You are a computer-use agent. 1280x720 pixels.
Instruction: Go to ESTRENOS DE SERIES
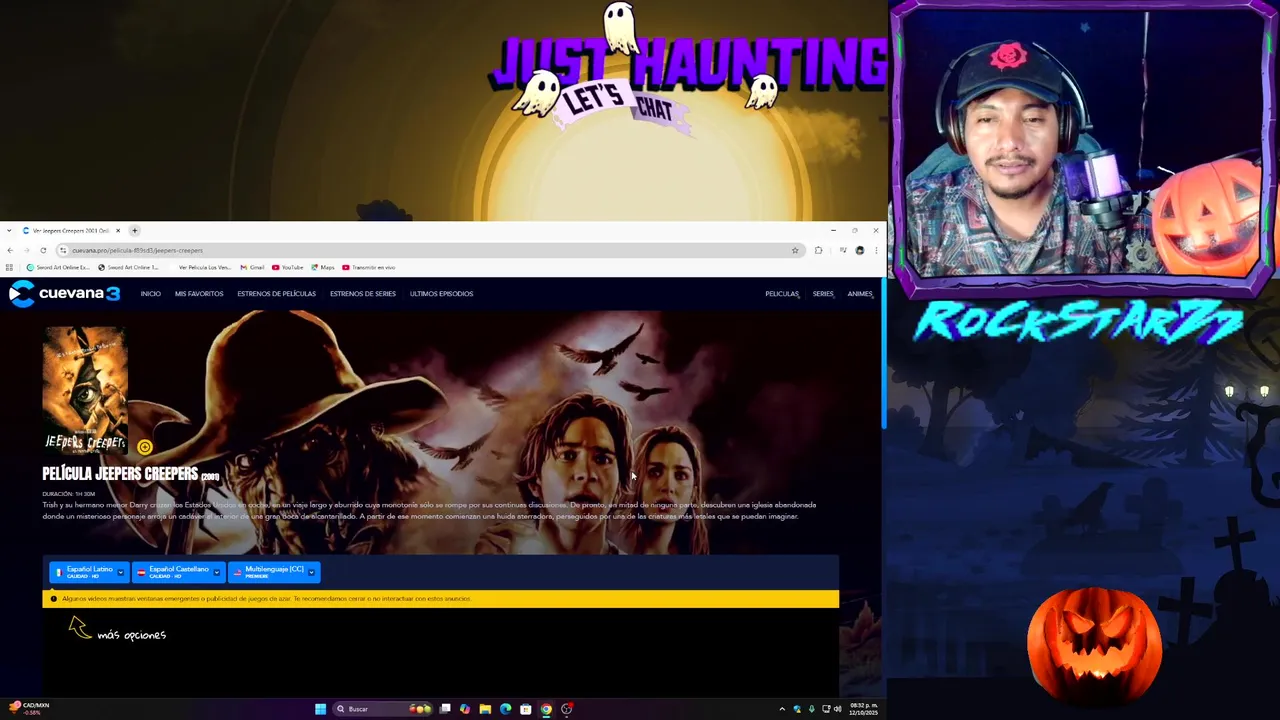click(363, 294)
